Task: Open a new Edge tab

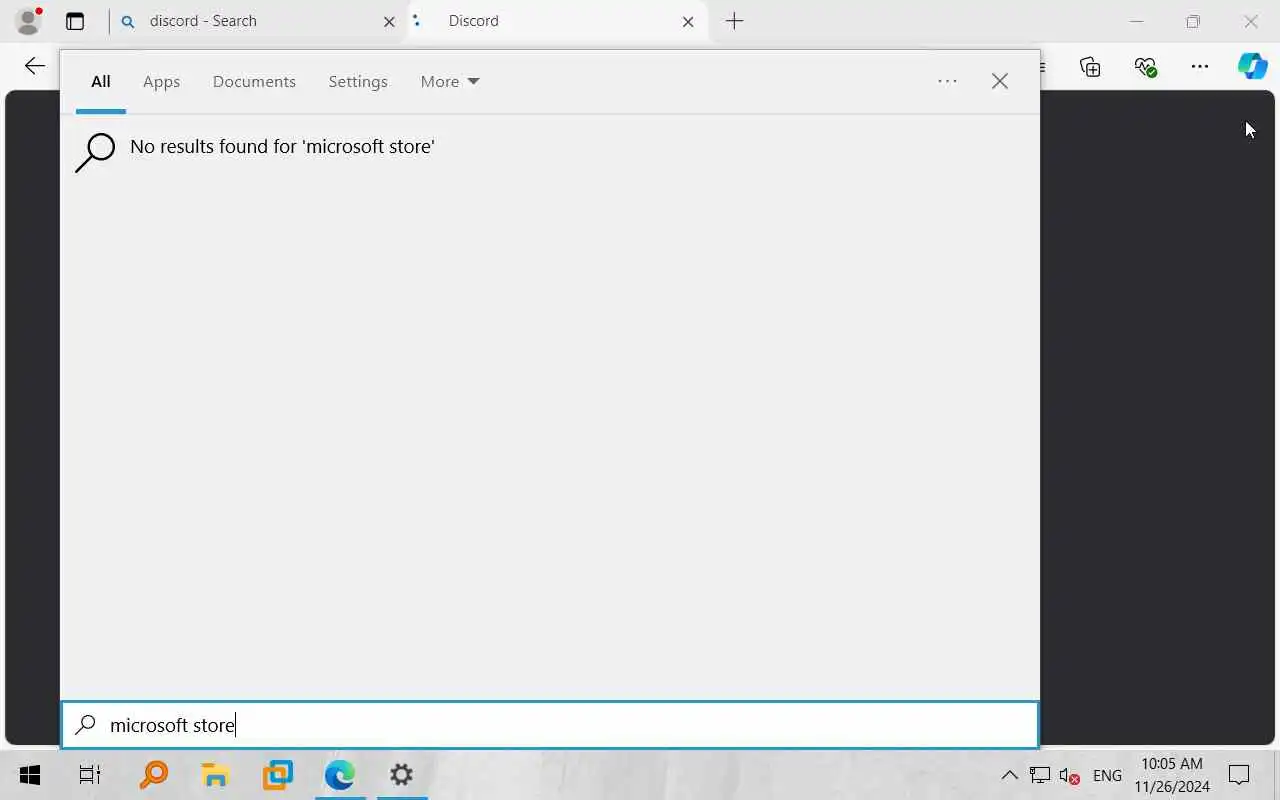Action: tap(734, 21)
